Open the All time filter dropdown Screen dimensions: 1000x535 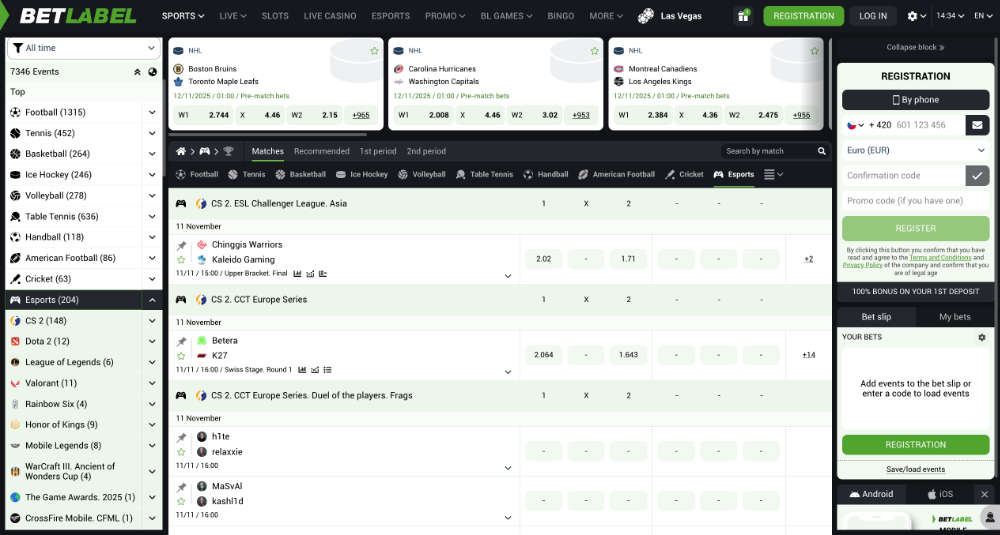84,48
